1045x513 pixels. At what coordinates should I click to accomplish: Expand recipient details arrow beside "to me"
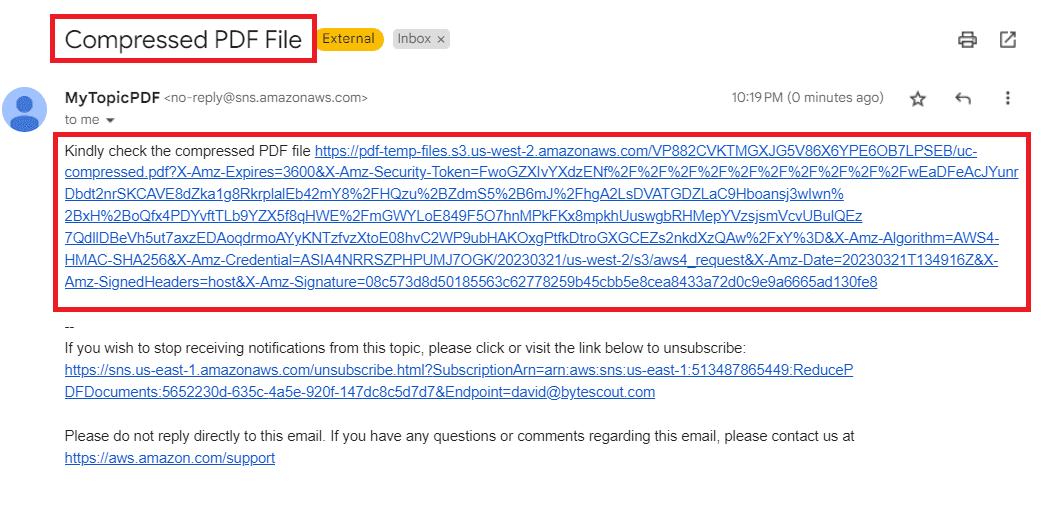click(110, 120)
